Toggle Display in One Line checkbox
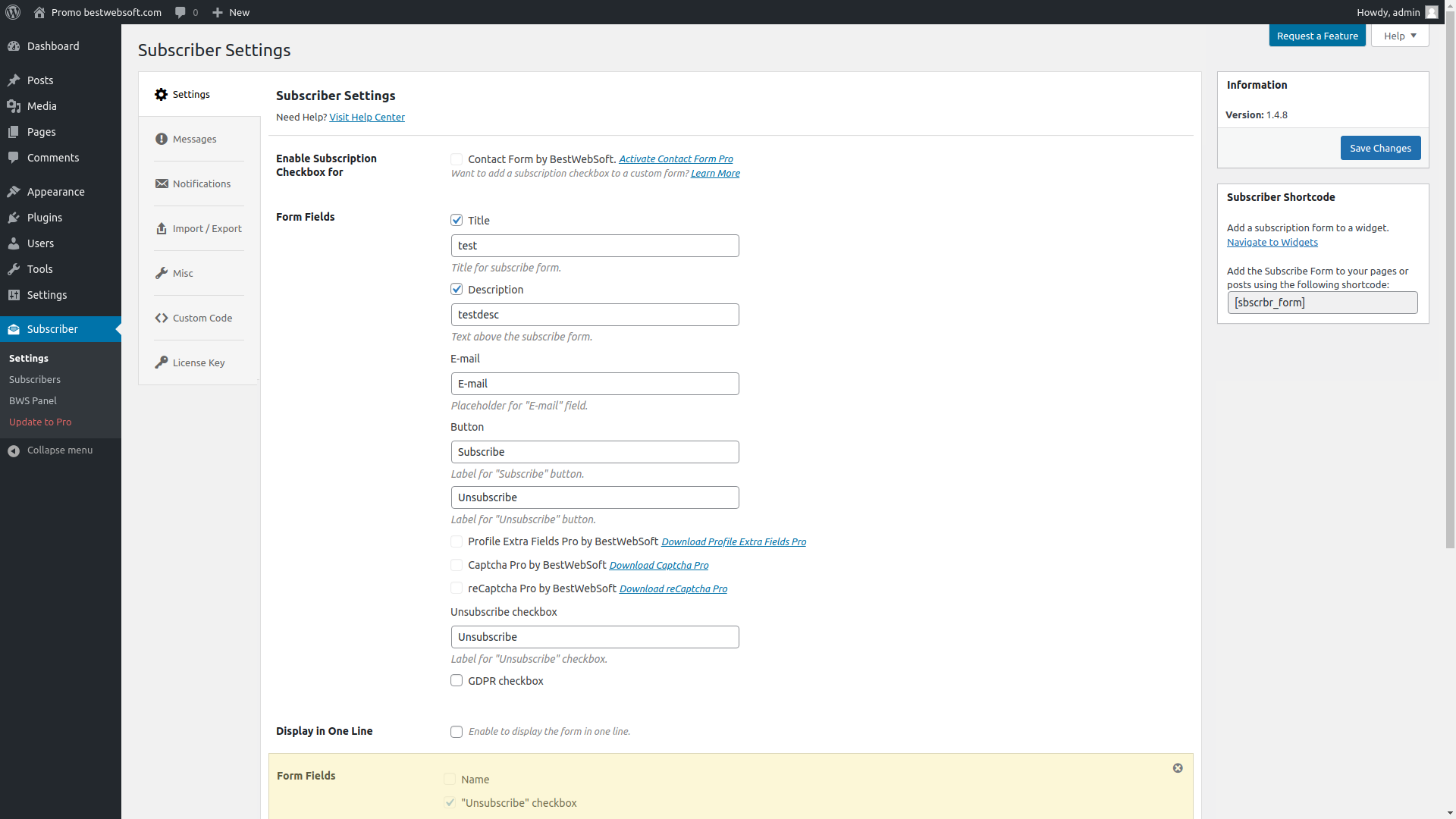1456x819 pixels. (x=457, y=732)
